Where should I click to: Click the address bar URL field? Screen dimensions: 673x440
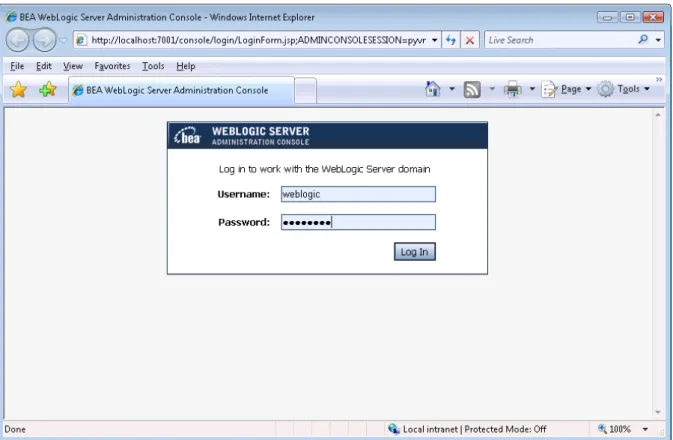pyautogui.click(x=258, y=40)
